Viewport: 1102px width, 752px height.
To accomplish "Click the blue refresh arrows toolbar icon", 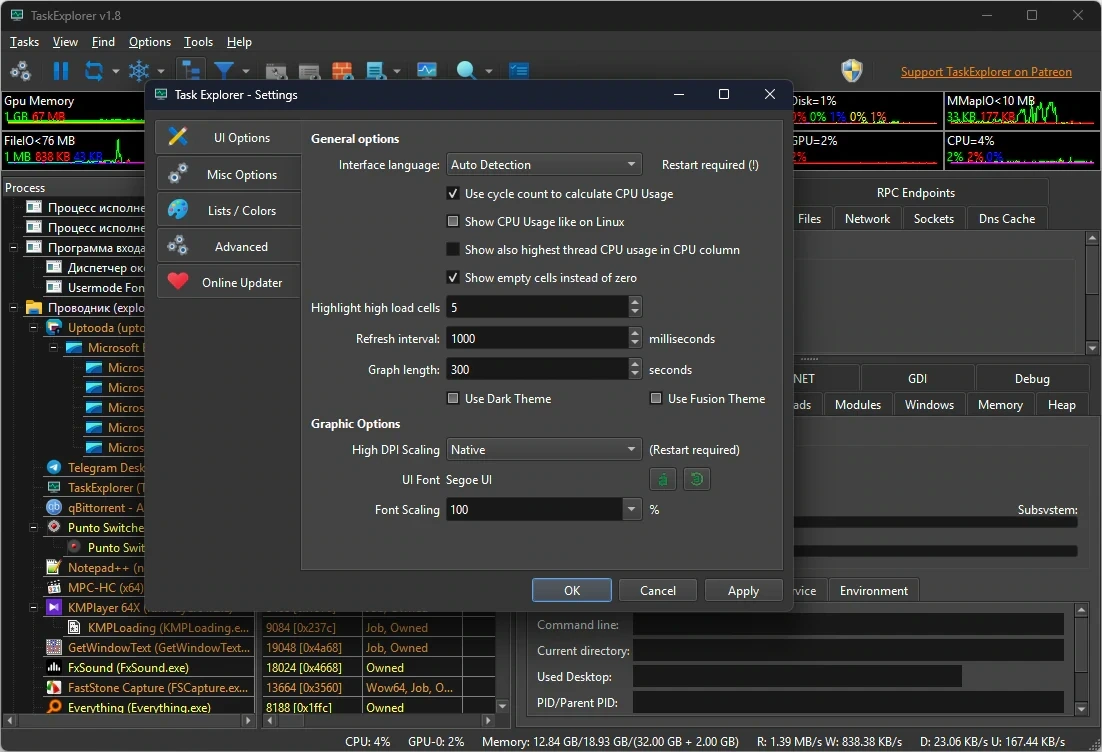I will pyautogui.click(x=93, y=71).
